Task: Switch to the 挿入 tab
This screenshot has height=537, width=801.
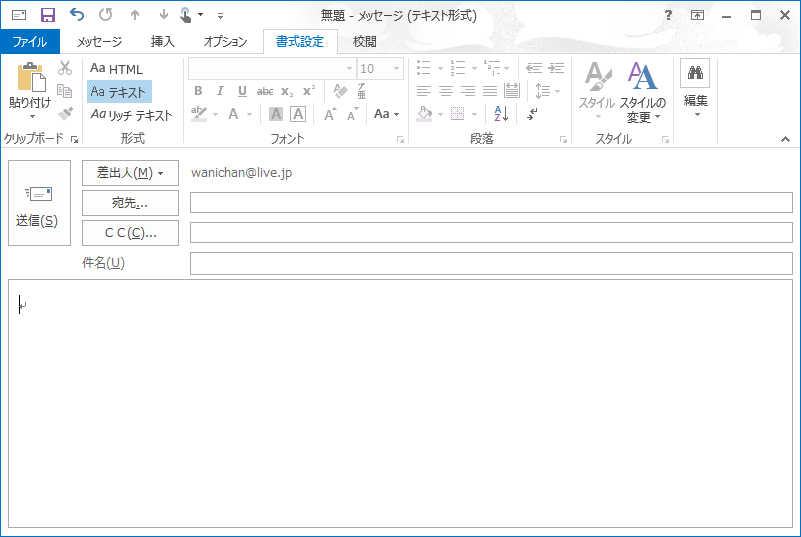Action: click(162, 41)
